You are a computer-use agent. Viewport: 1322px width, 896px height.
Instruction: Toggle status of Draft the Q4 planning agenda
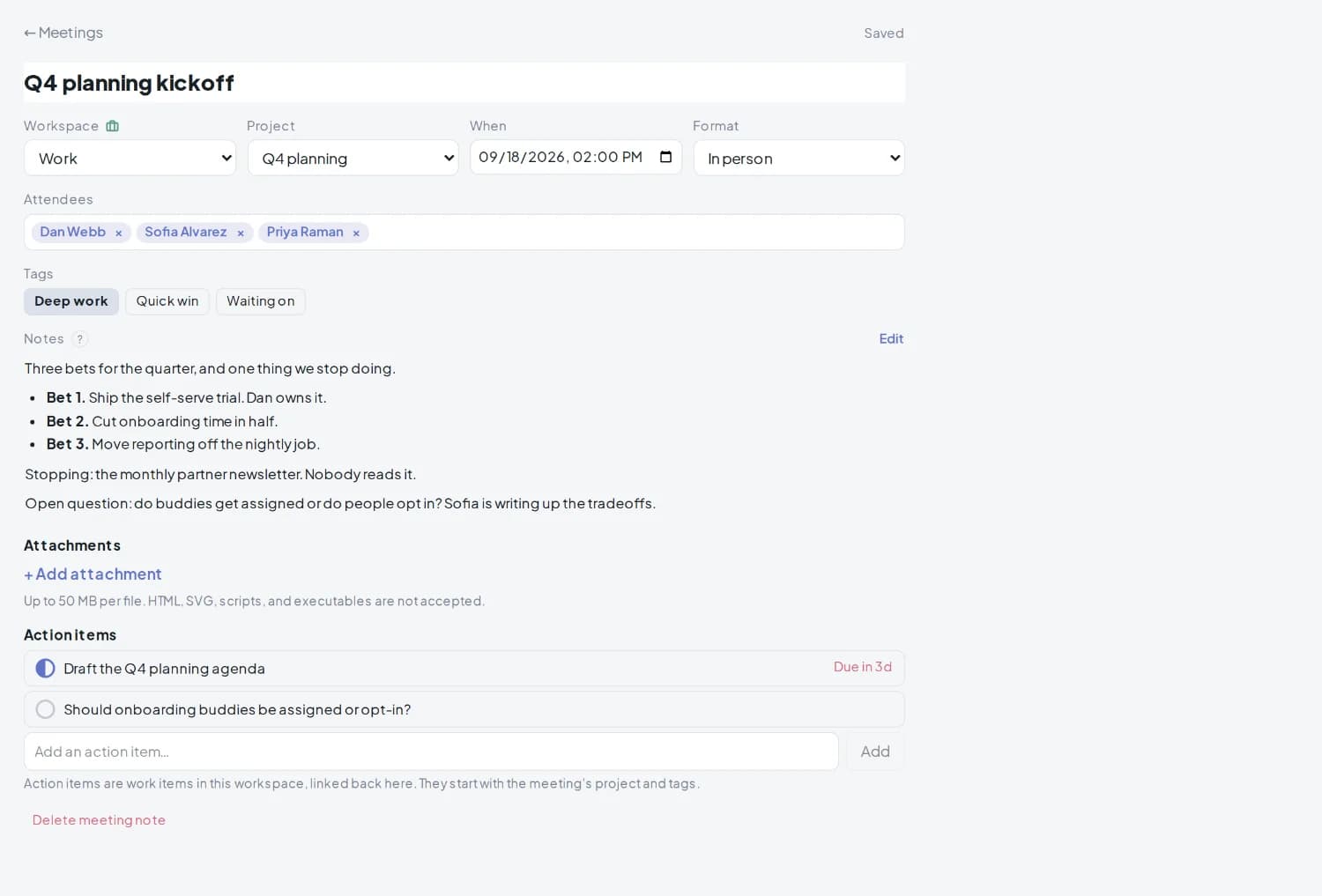pos(45,669)
